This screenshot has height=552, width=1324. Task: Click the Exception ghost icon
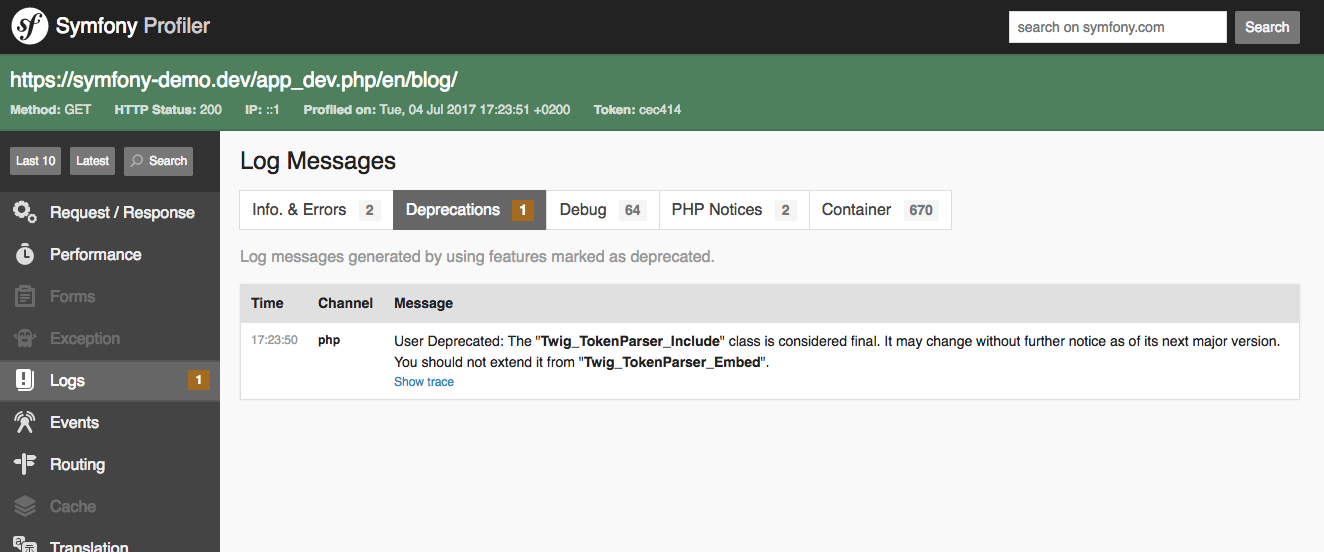[25, 338]
